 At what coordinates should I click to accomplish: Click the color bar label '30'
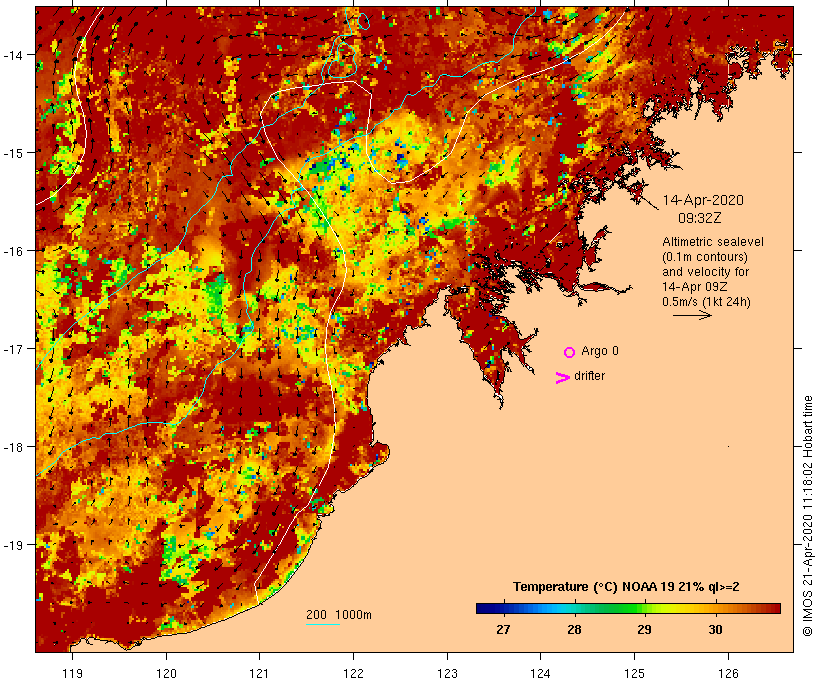pos(715,629)
